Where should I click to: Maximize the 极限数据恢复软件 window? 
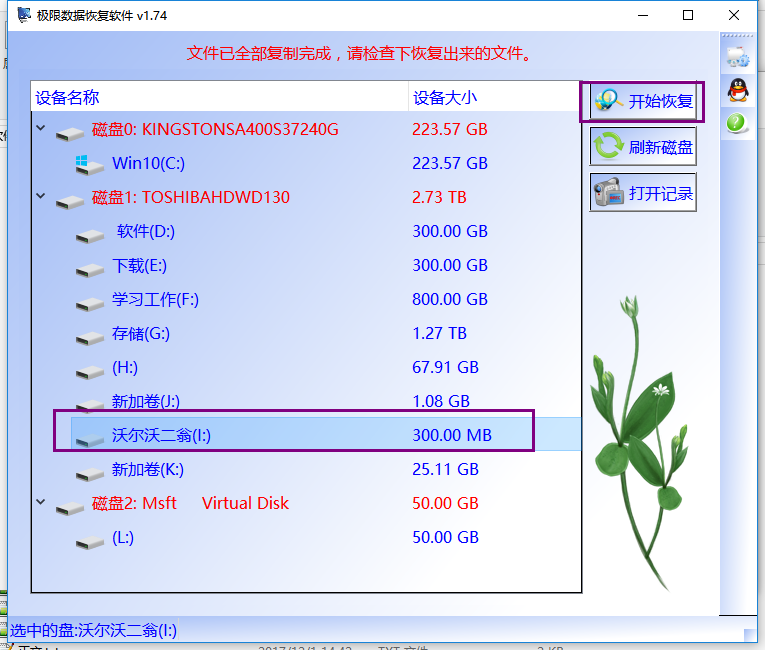(x=688, y=15)
